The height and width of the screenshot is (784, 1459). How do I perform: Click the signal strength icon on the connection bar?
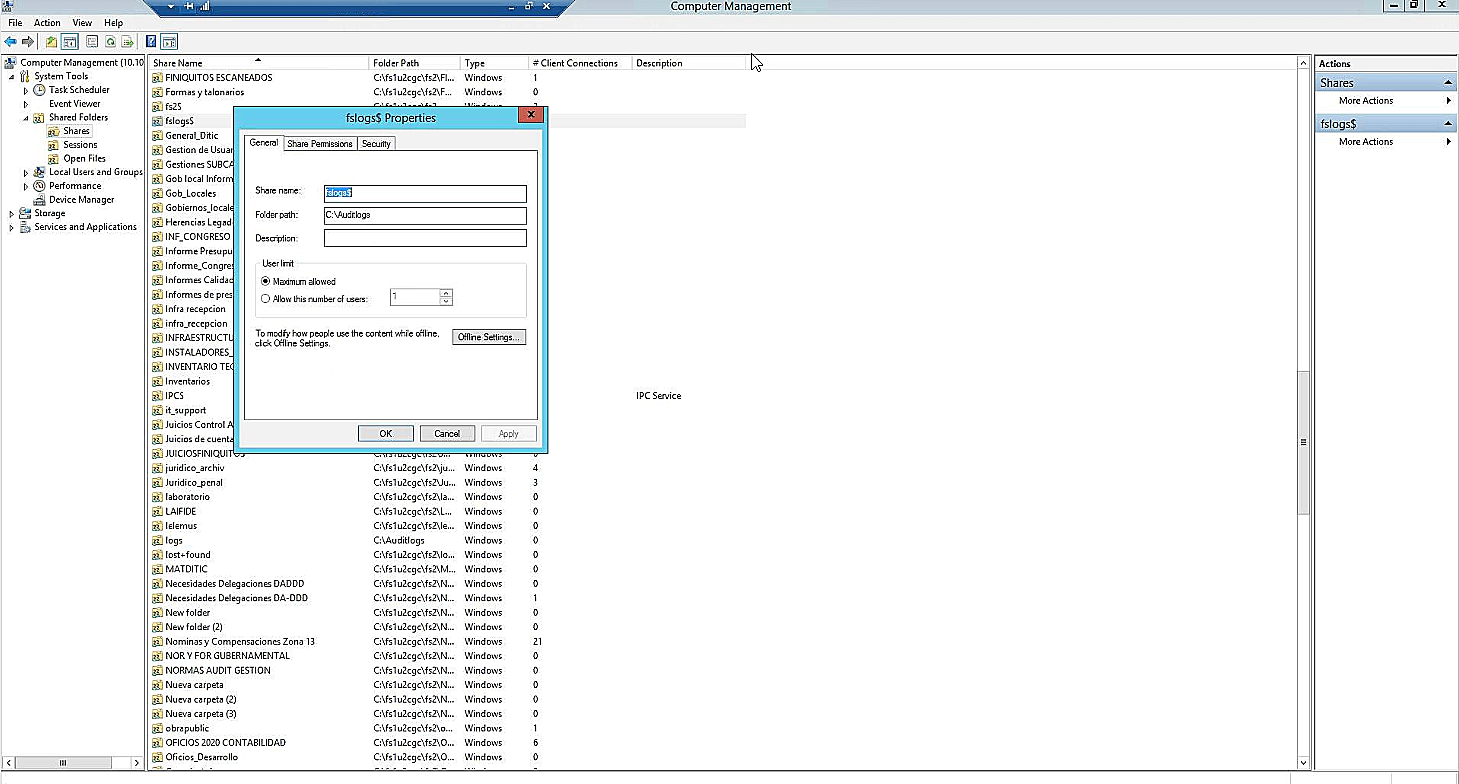click(205, 6)
